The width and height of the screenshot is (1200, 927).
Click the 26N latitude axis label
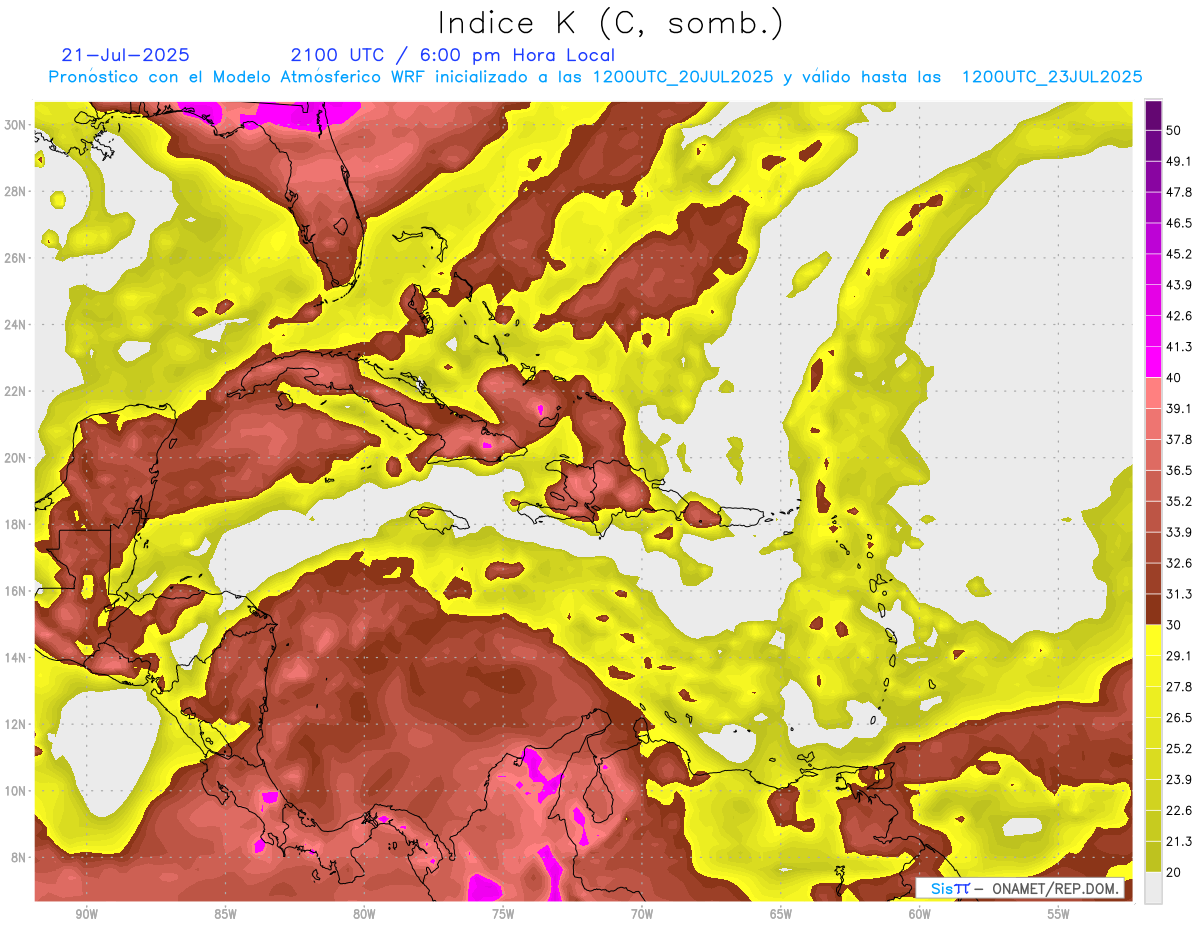17,258
